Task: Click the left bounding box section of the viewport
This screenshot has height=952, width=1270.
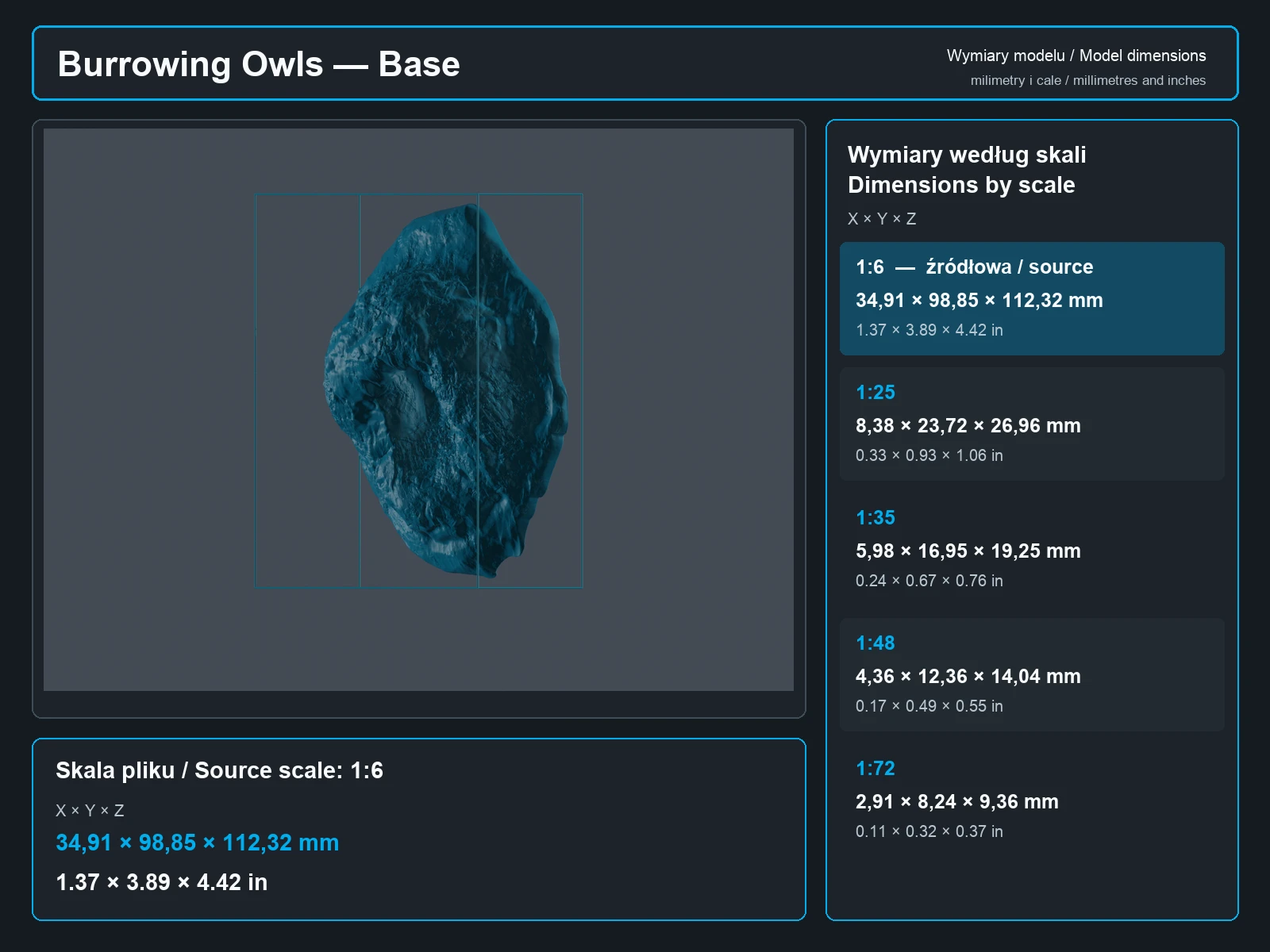Action: pos(307,390)
